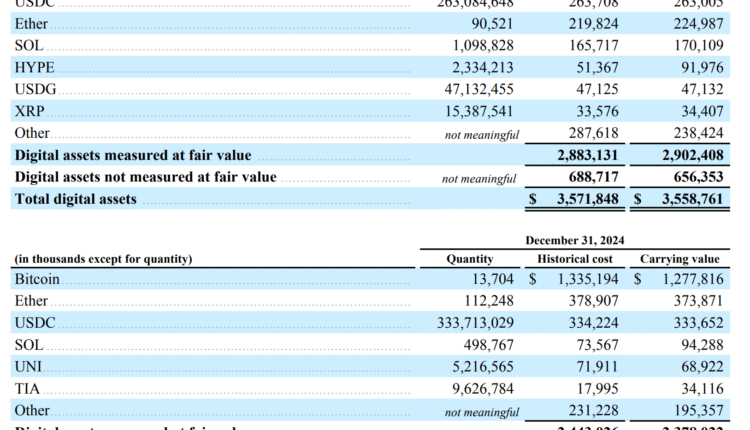750x430 pixels.
Task: Click USDC quantity 333,713,029
Action: coord(469,323)
